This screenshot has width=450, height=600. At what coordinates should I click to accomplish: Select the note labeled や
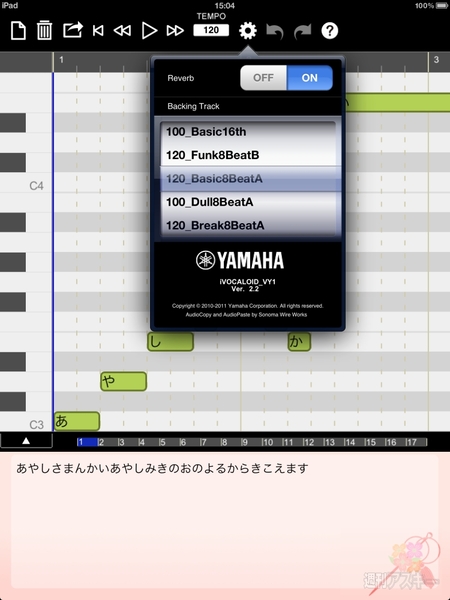(x=123, y=382)
